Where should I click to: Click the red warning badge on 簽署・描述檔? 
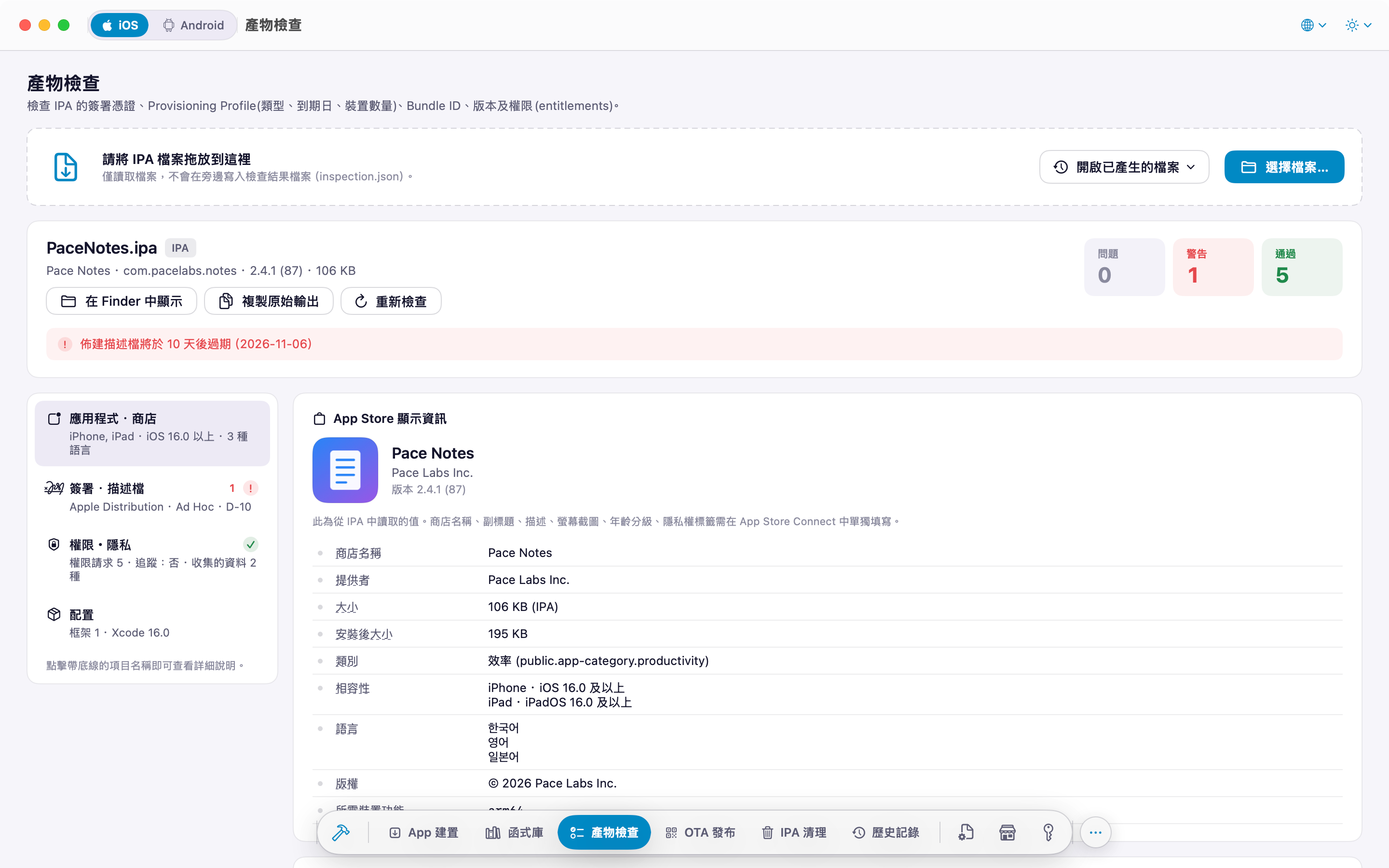click(250, 488)
